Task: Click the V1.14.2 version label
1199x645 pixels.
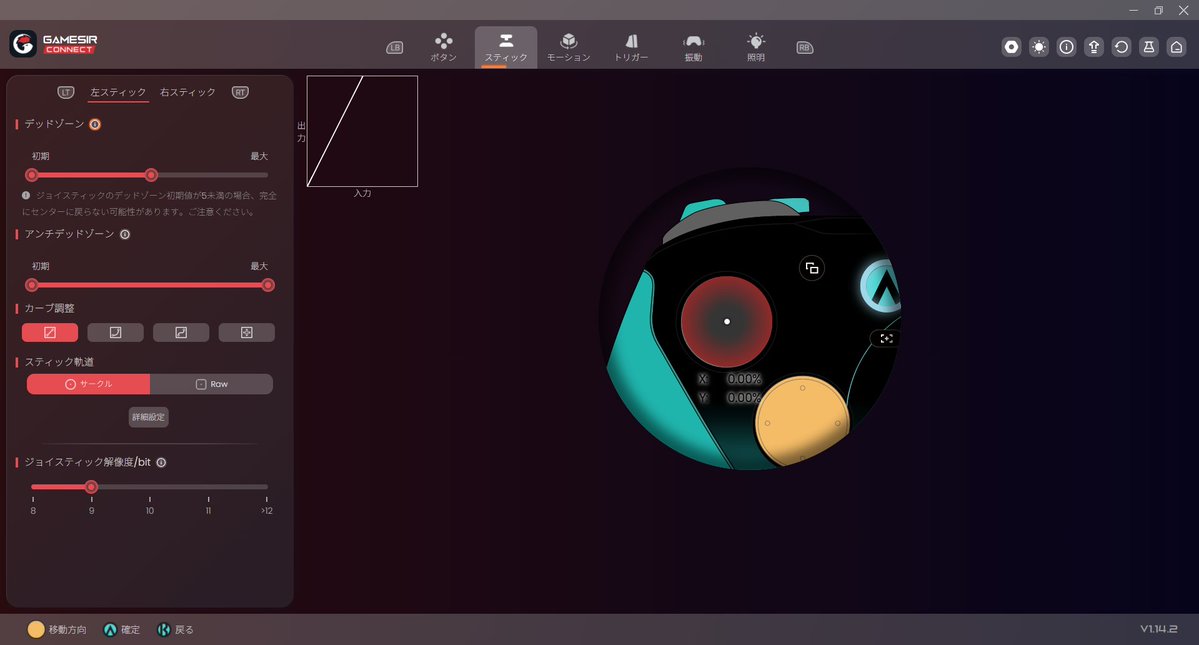Action: tap(1158, 629)
